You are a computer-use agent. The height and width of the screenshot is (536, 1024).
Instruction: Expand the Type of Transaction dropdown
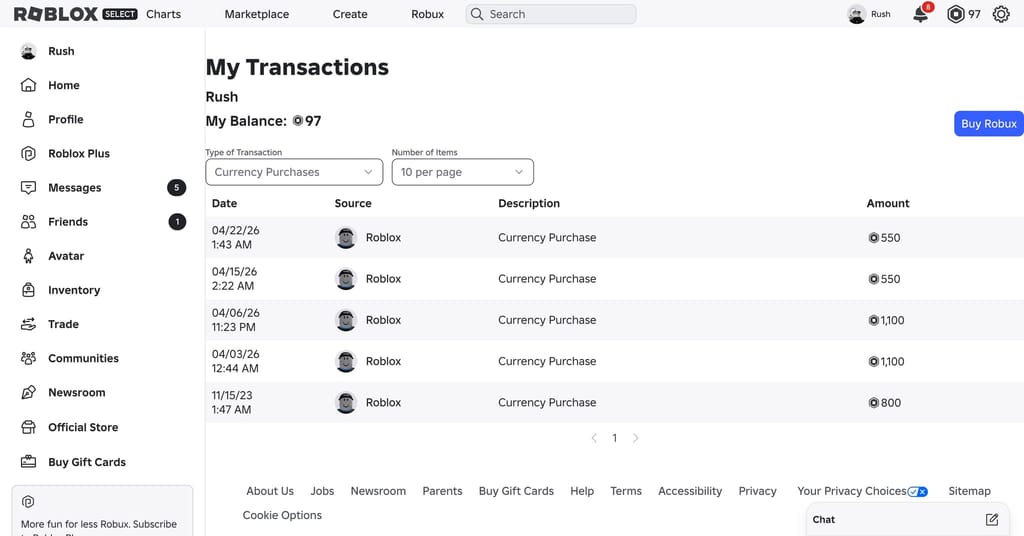(x=294, y=172)
